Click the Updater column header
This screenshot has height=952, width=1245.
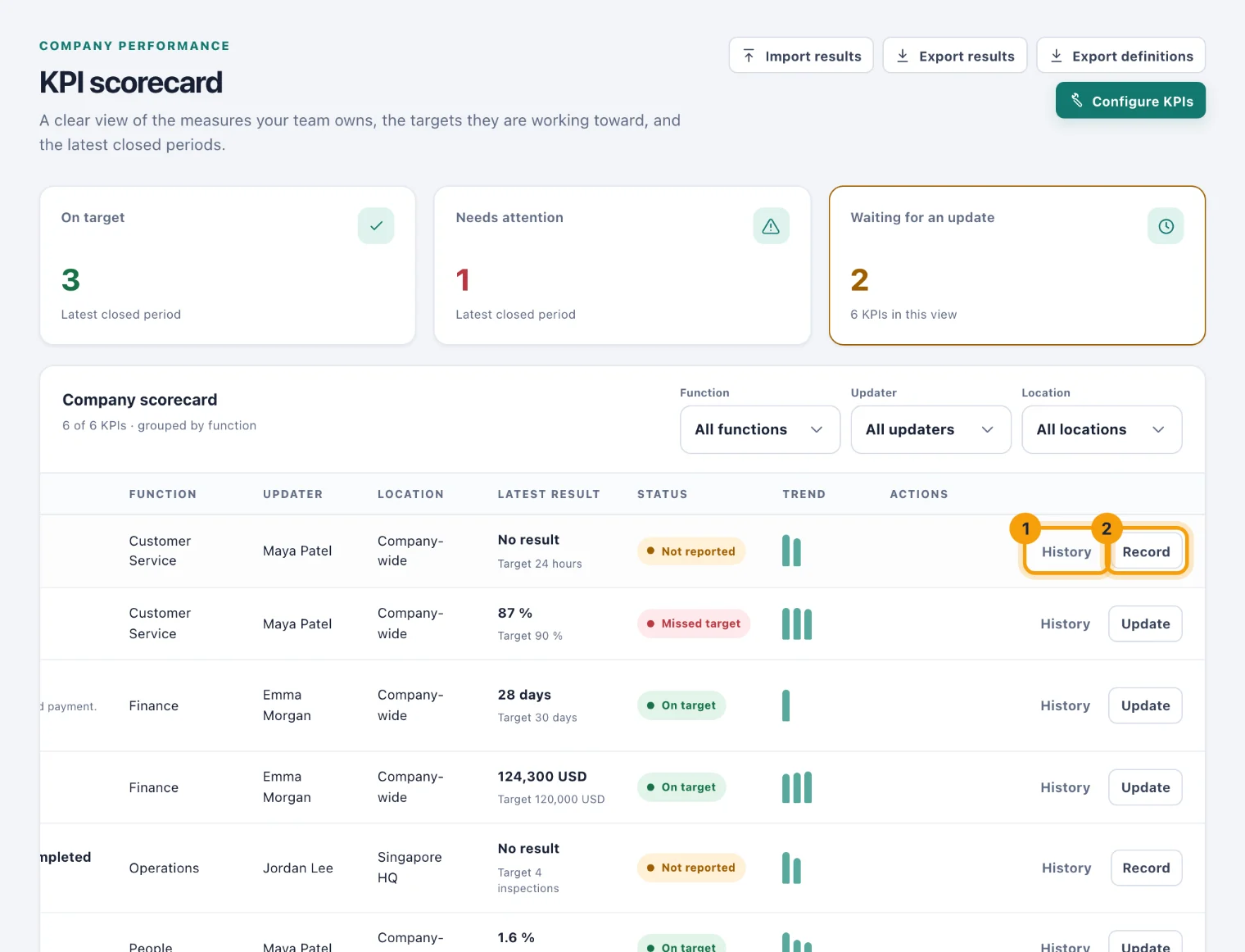(x=292, y=494)
